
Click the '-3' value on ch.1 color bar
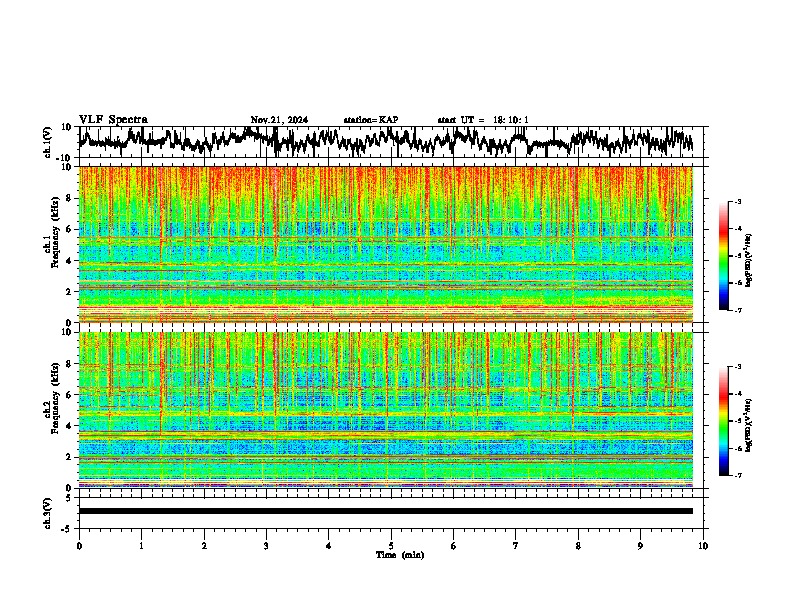point(737,201)
